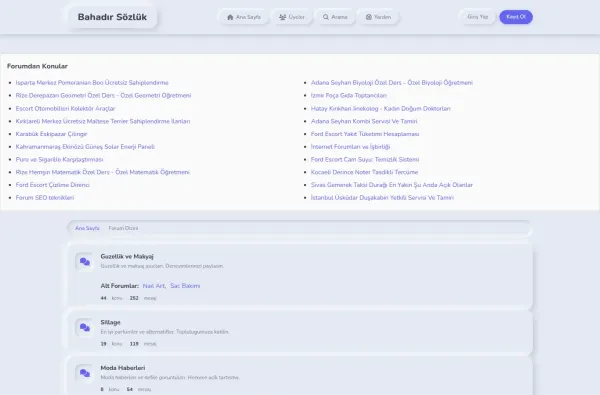600x395 pixels.
Task: Open Adana Seyhan Kombi Servisi topic
Action: pyautogui.click(x=364, y=121)
